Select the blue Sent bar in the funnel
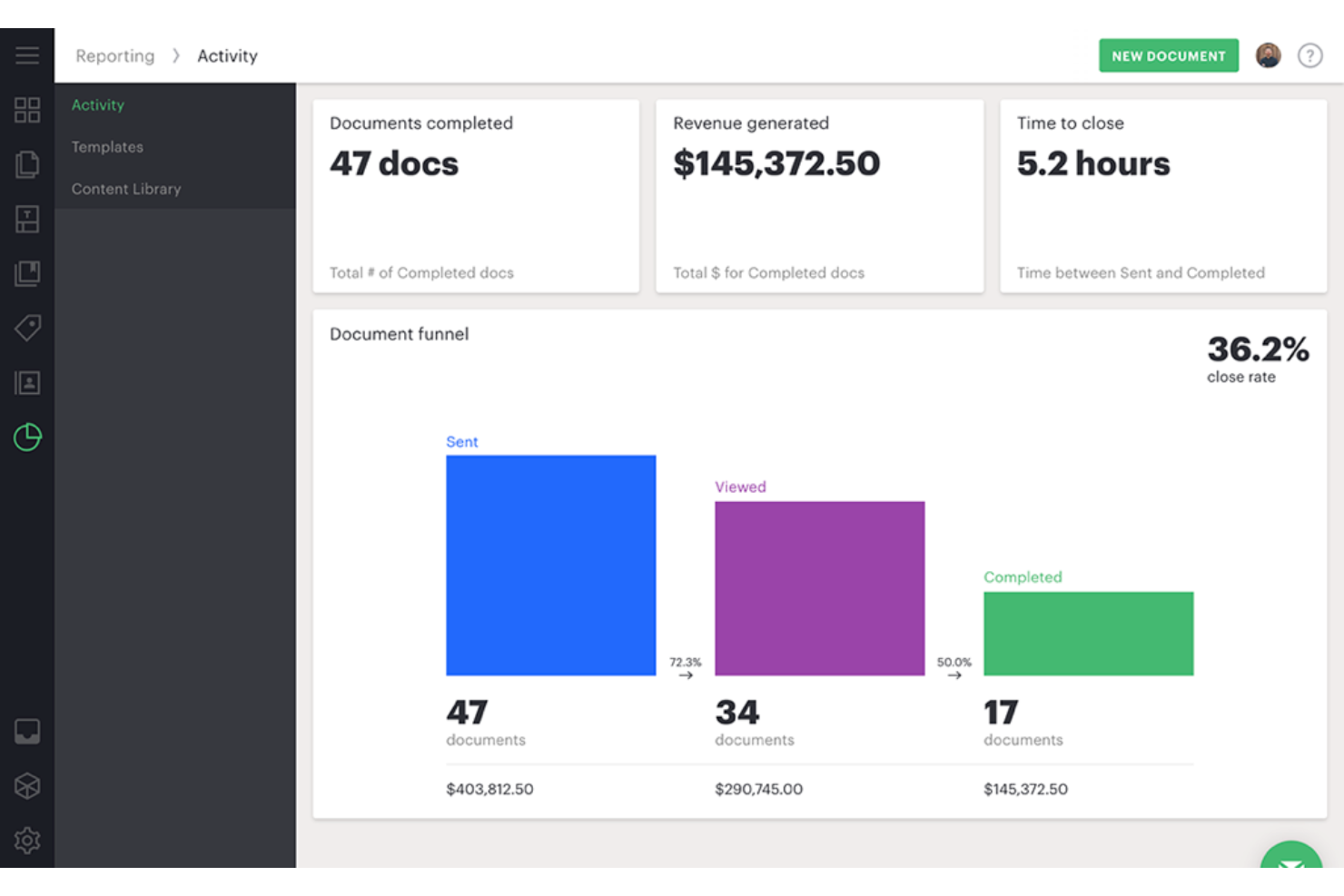This screenshot has height=896, width=1344. (550, 565)
